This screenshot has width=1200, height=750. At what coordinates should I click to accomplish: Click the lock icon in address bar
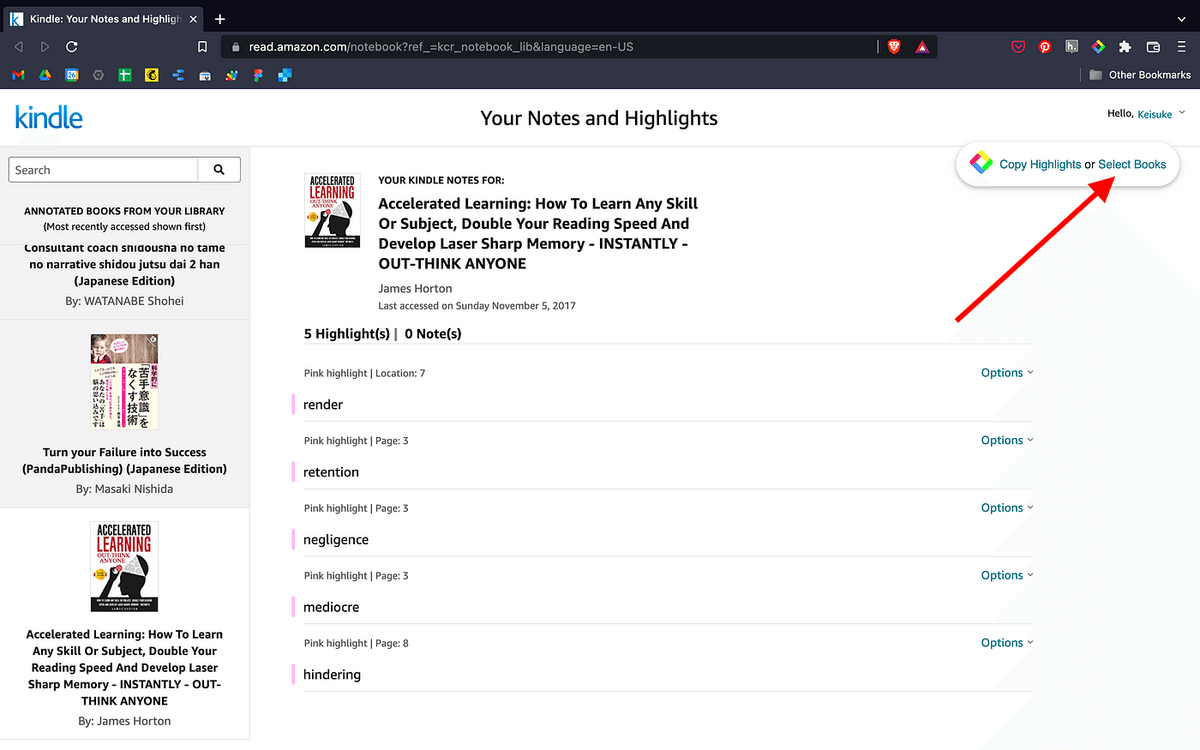click(235, 47)
